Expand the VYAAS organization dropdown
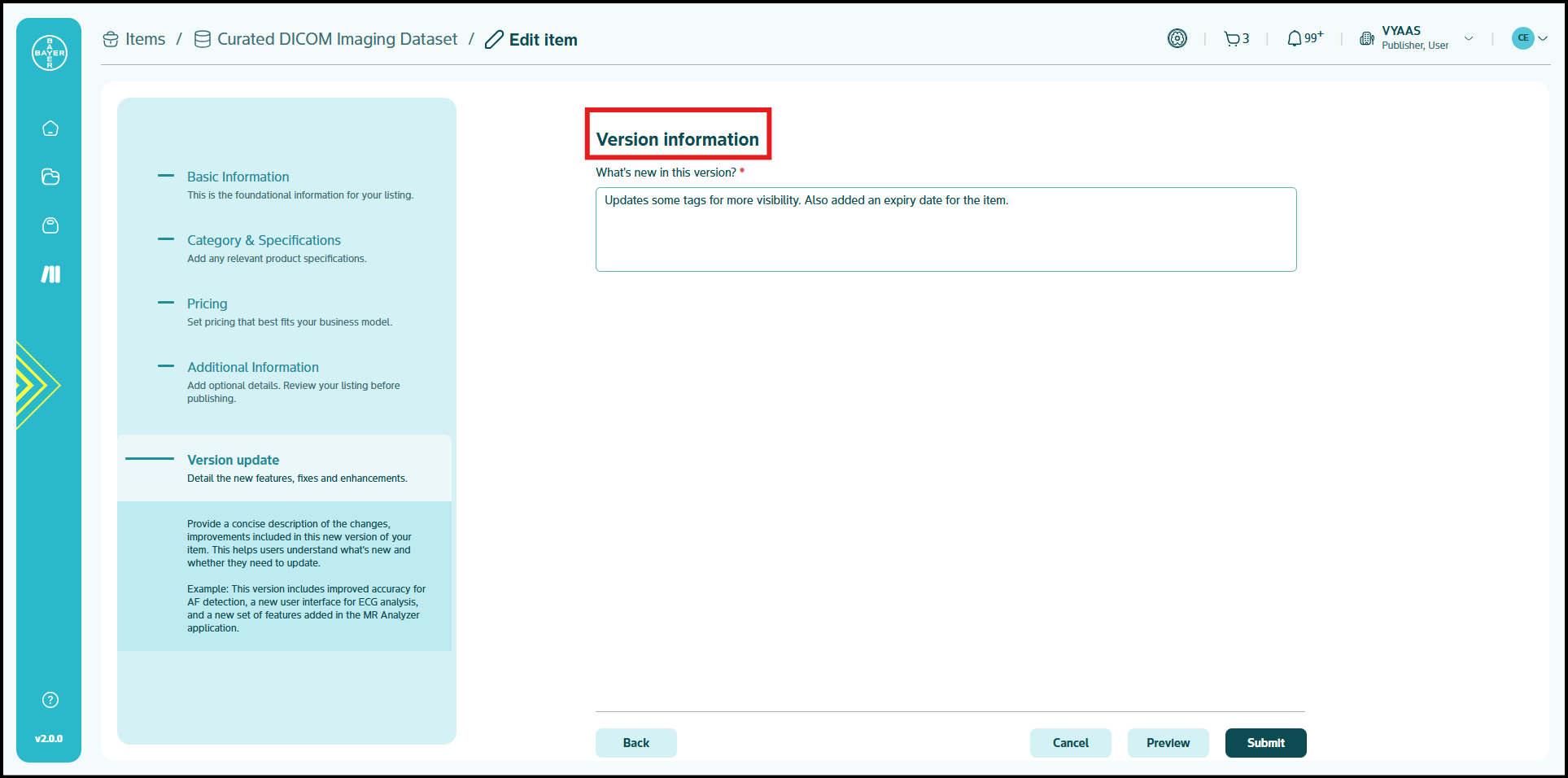 point(1468,38)
